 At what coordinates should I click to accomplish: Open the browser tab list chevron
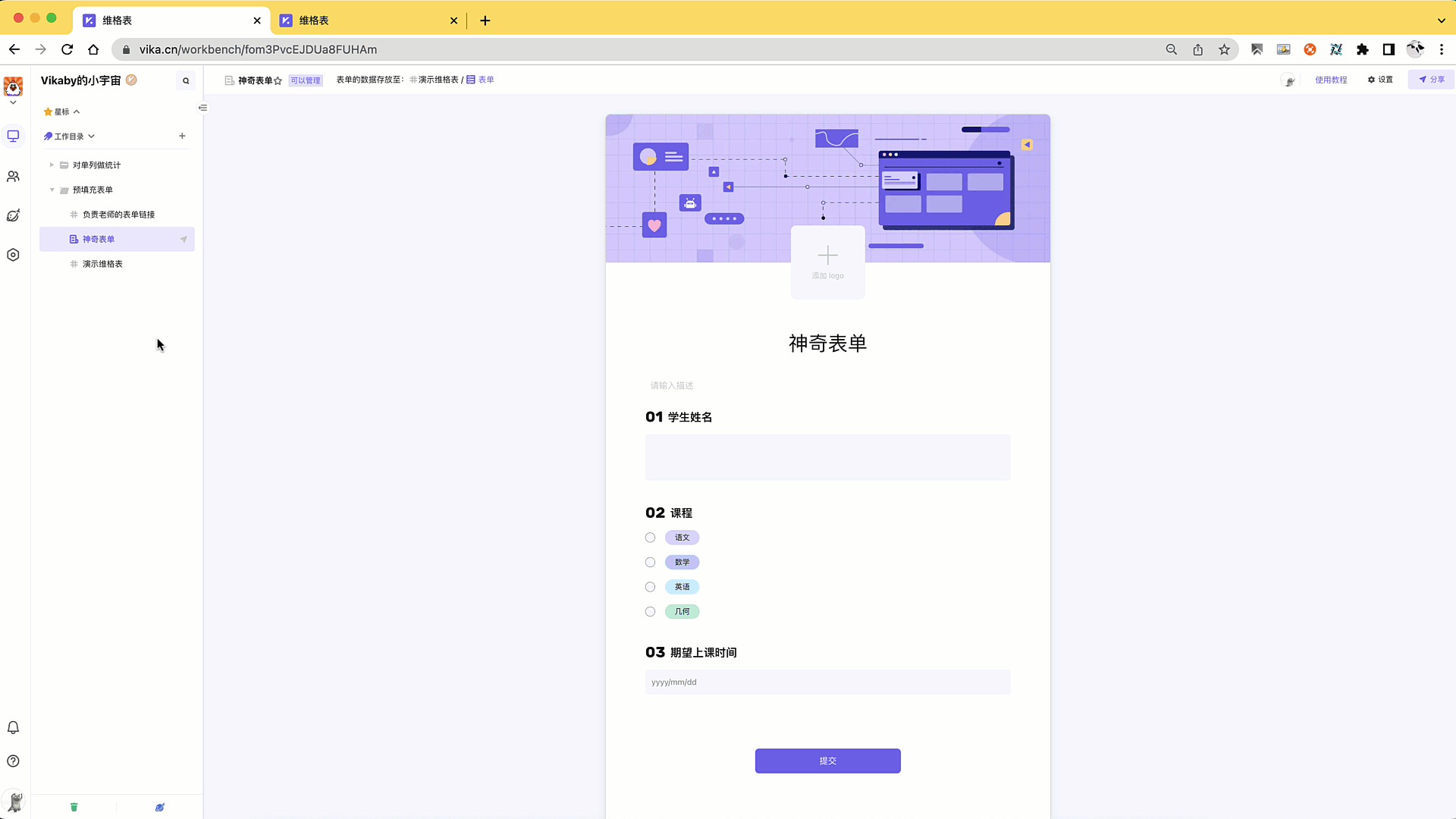[1441, 20]
